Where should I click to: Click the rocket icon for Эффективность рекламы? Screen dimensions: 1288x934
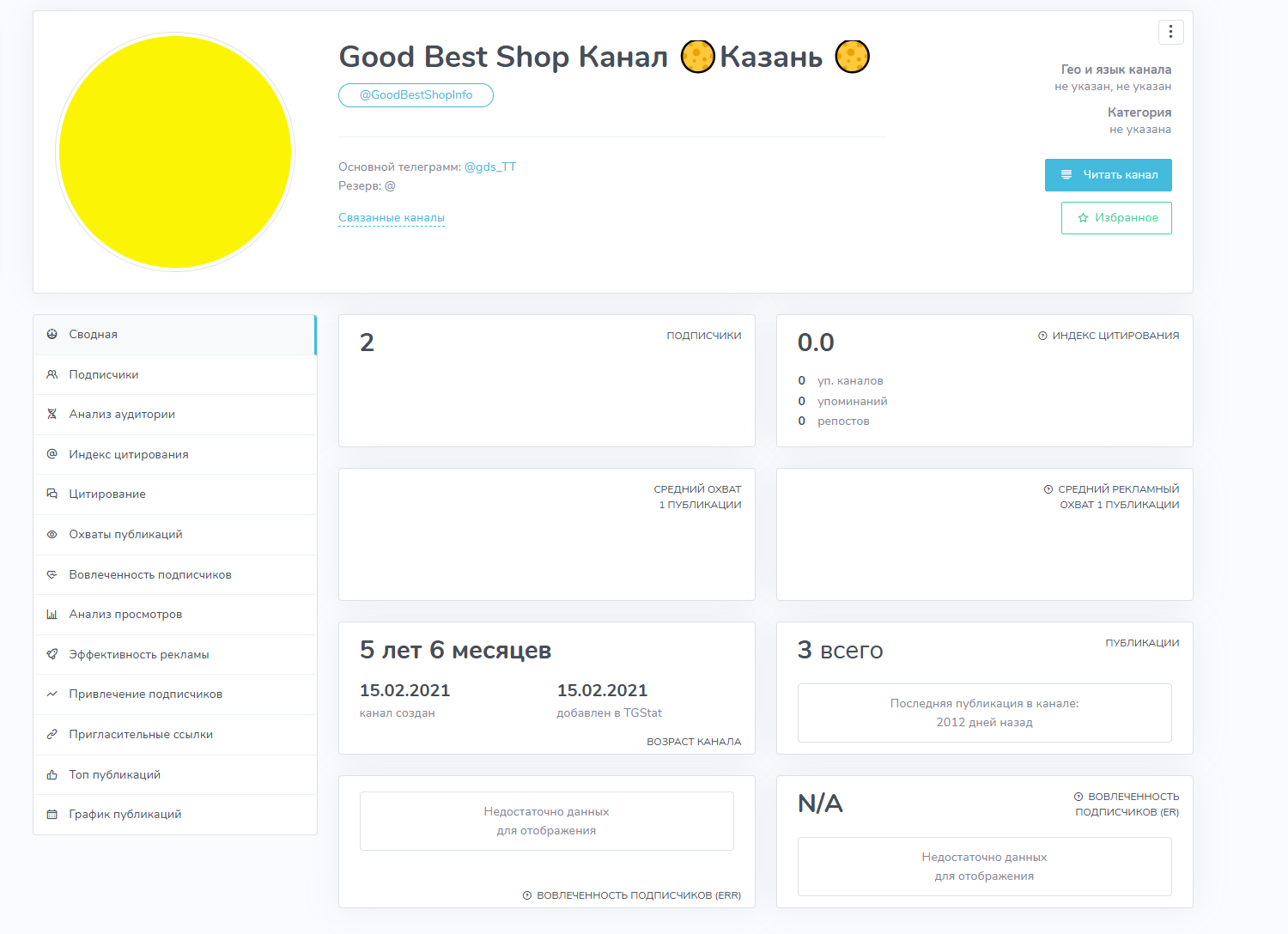(x=52, y=654)
